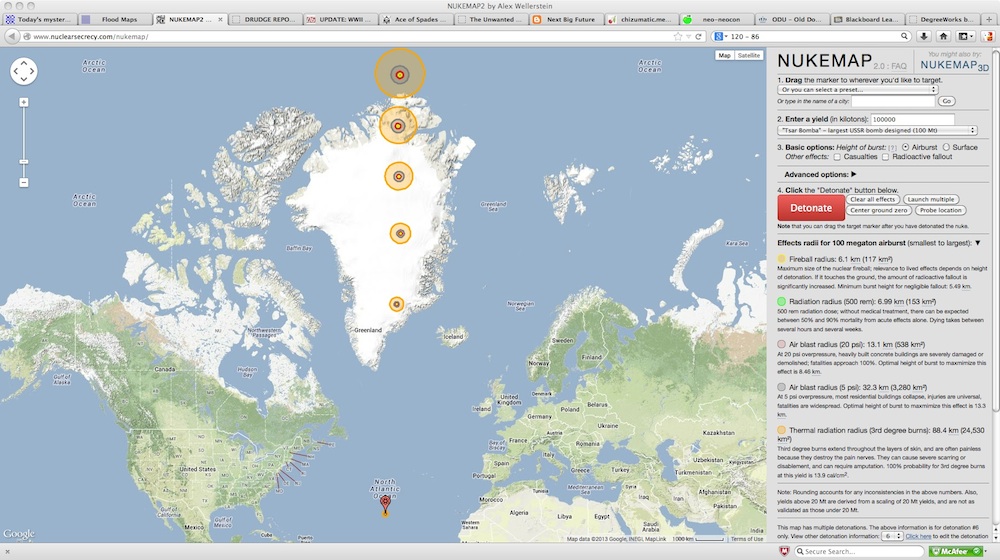Enable the Casualties checkbox
The height and width of the screenshot is (560, 1000).
(x=837, y=157)
